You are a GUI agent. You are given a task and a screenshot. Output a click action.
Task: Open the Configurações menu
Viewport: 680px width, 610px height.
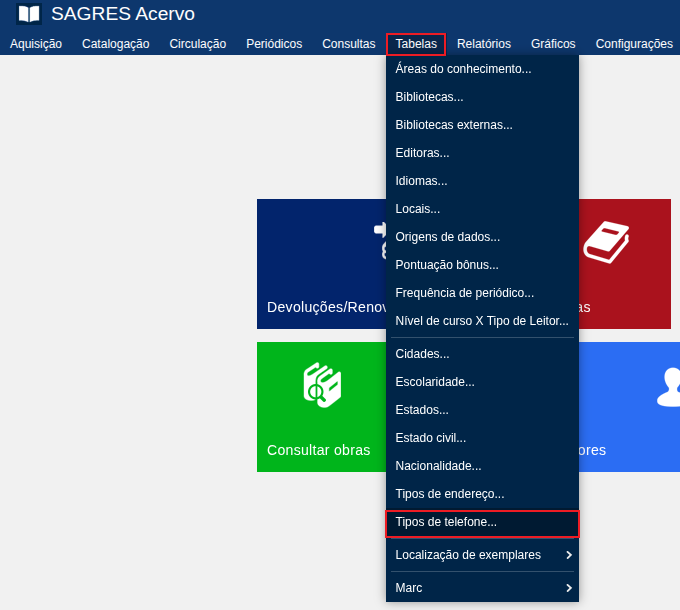pos(634,44)
